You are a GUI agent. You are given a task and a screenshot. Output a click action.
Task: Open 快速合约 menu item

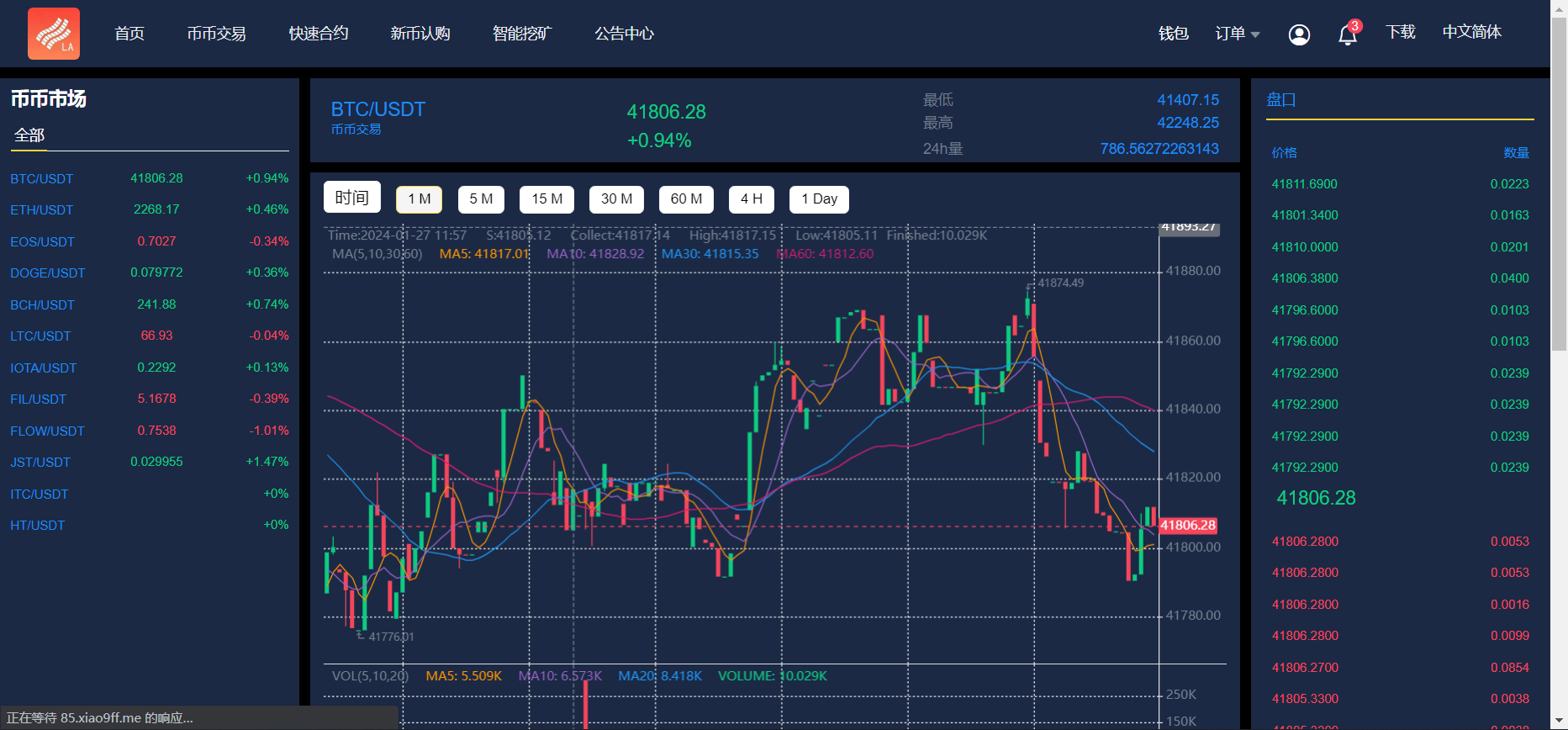[x=318, y=34]
